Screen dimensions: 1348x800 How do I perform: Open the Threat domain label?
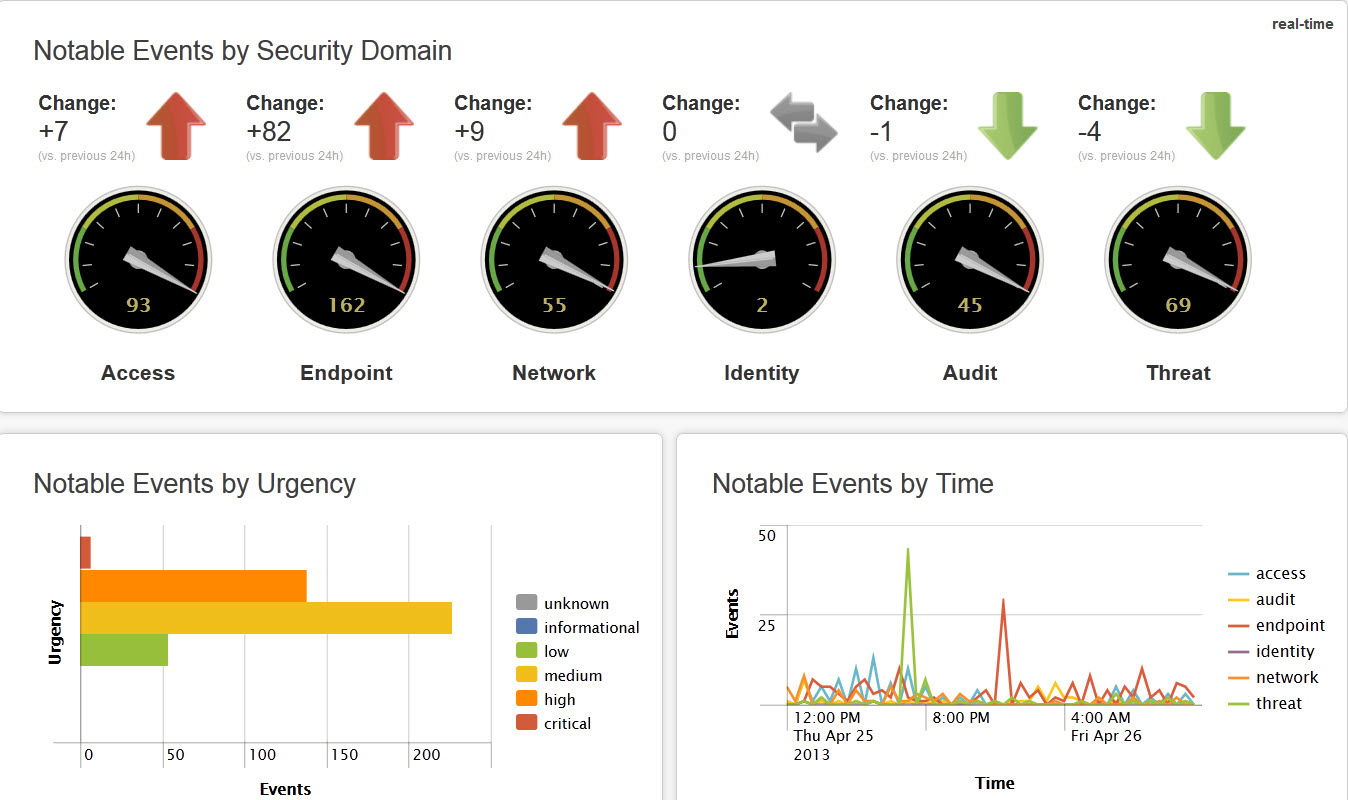pos(1178,373)
